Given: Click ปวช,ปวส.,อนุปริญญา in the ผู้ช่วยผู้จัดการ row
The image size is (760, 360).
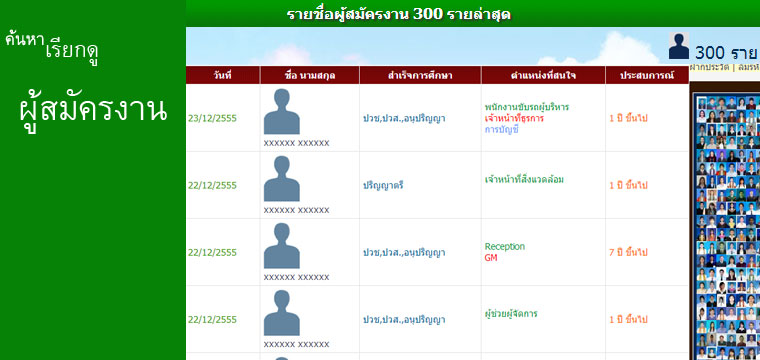Looking at the screenshot, I should tap(404, 320).
